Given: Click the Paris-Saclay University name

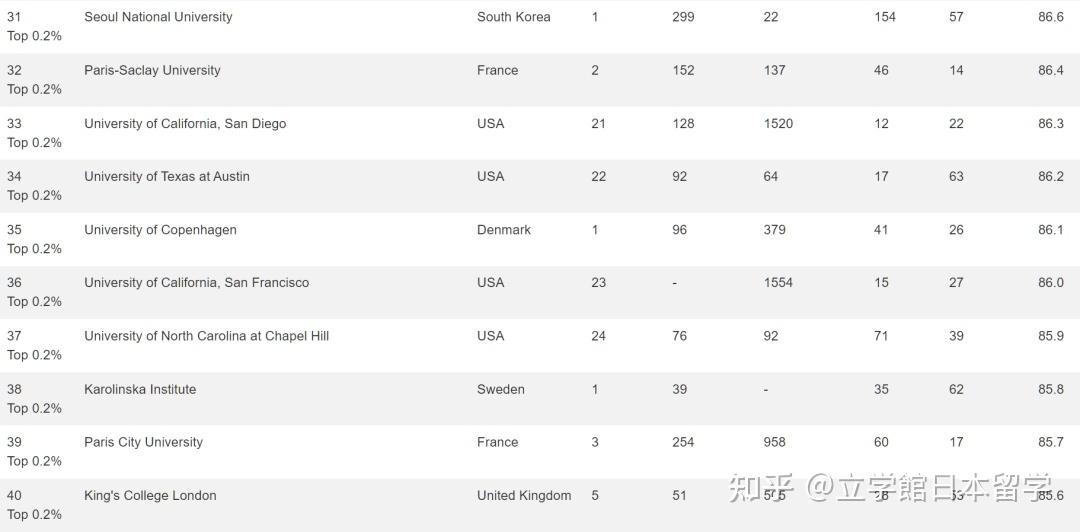Looking at the screenshot, I should pos(152,70).
